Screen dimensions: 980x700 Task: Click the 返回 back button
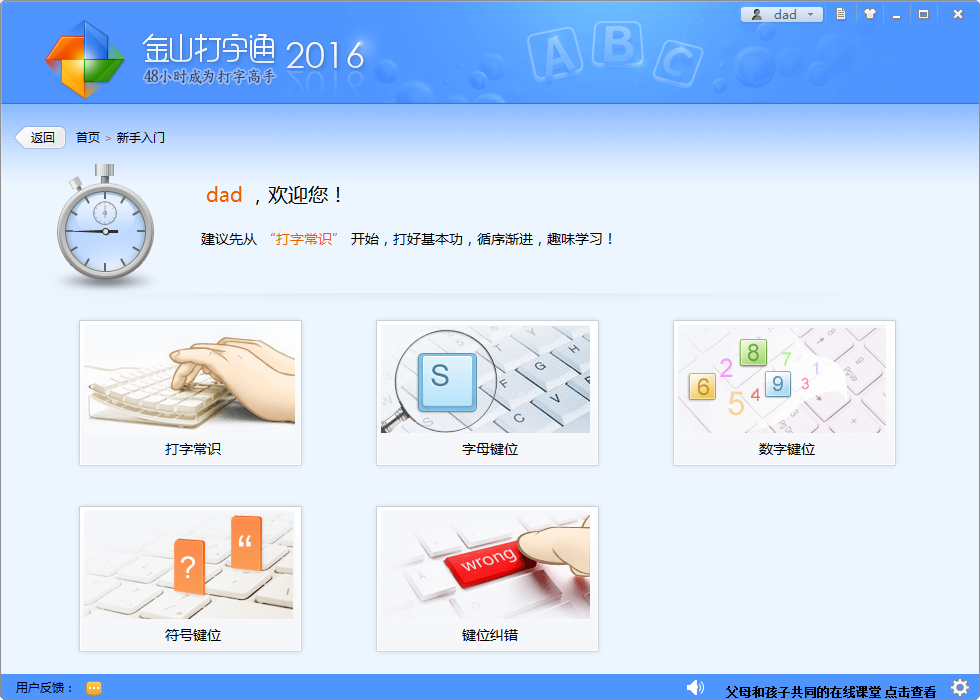[x=41, y=138]
